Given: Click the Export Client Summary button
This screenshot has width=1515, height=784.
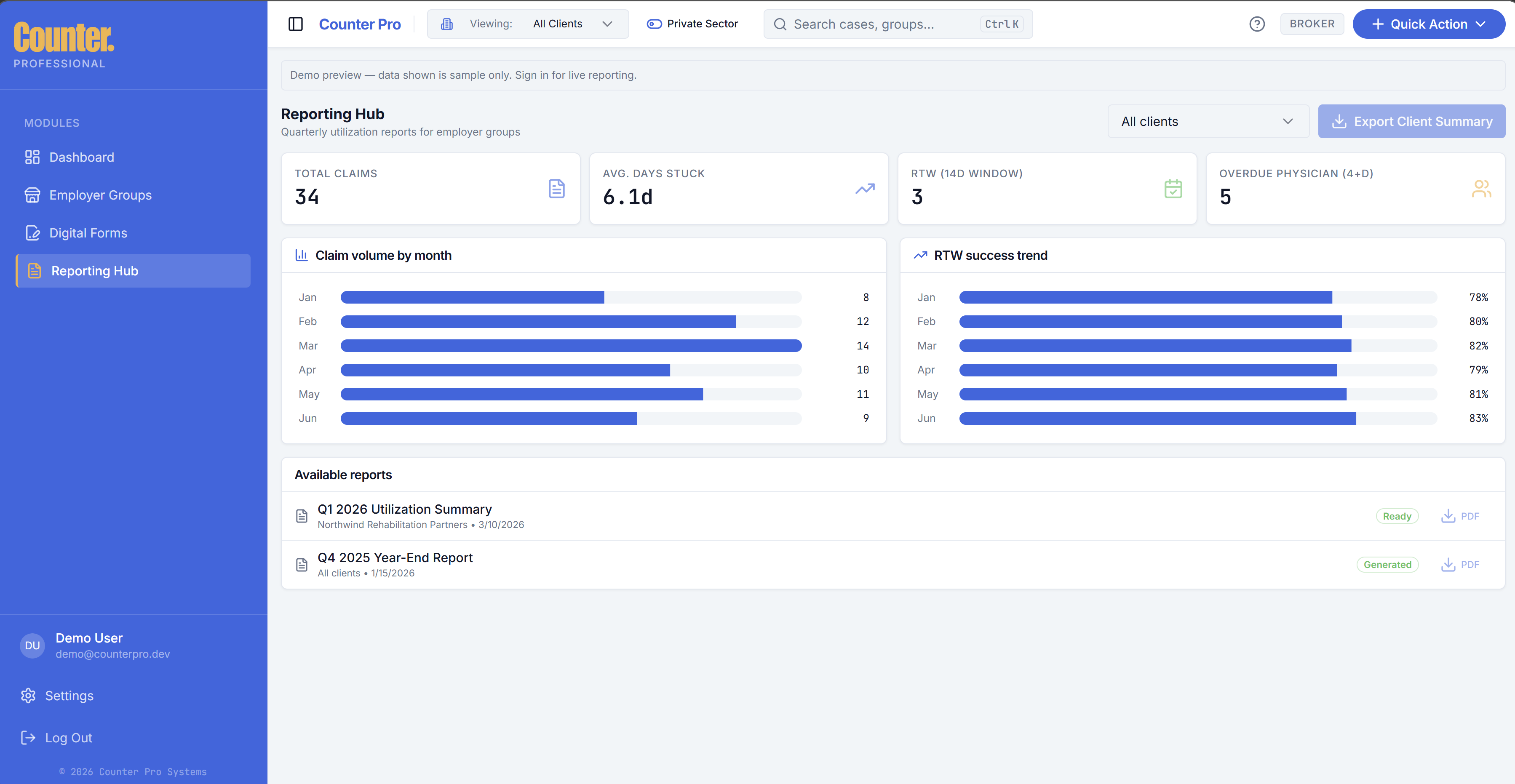Looking at the screenshot, I should click(x=1411, y=120).
